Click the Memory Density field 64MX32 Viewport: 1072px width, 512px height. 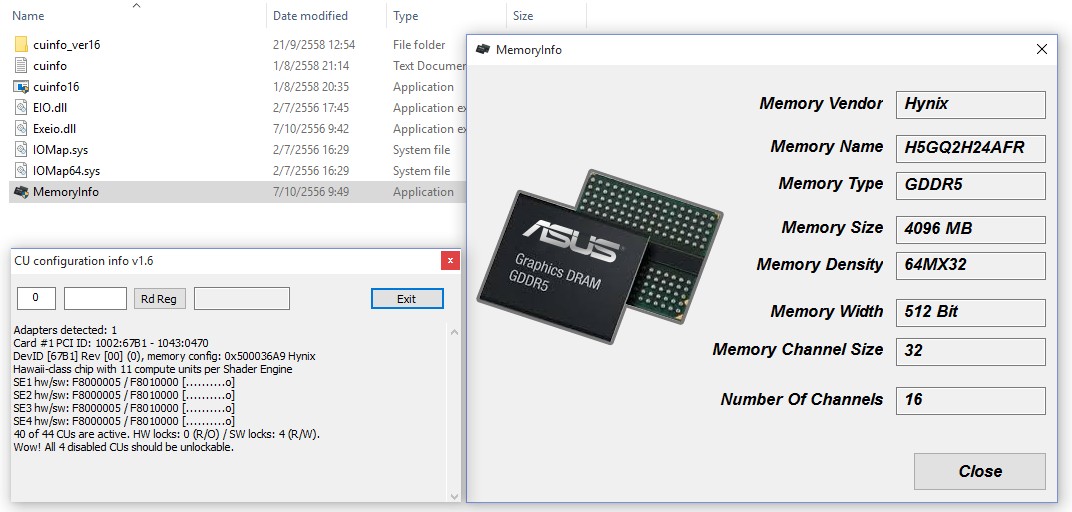click(971, 266)
